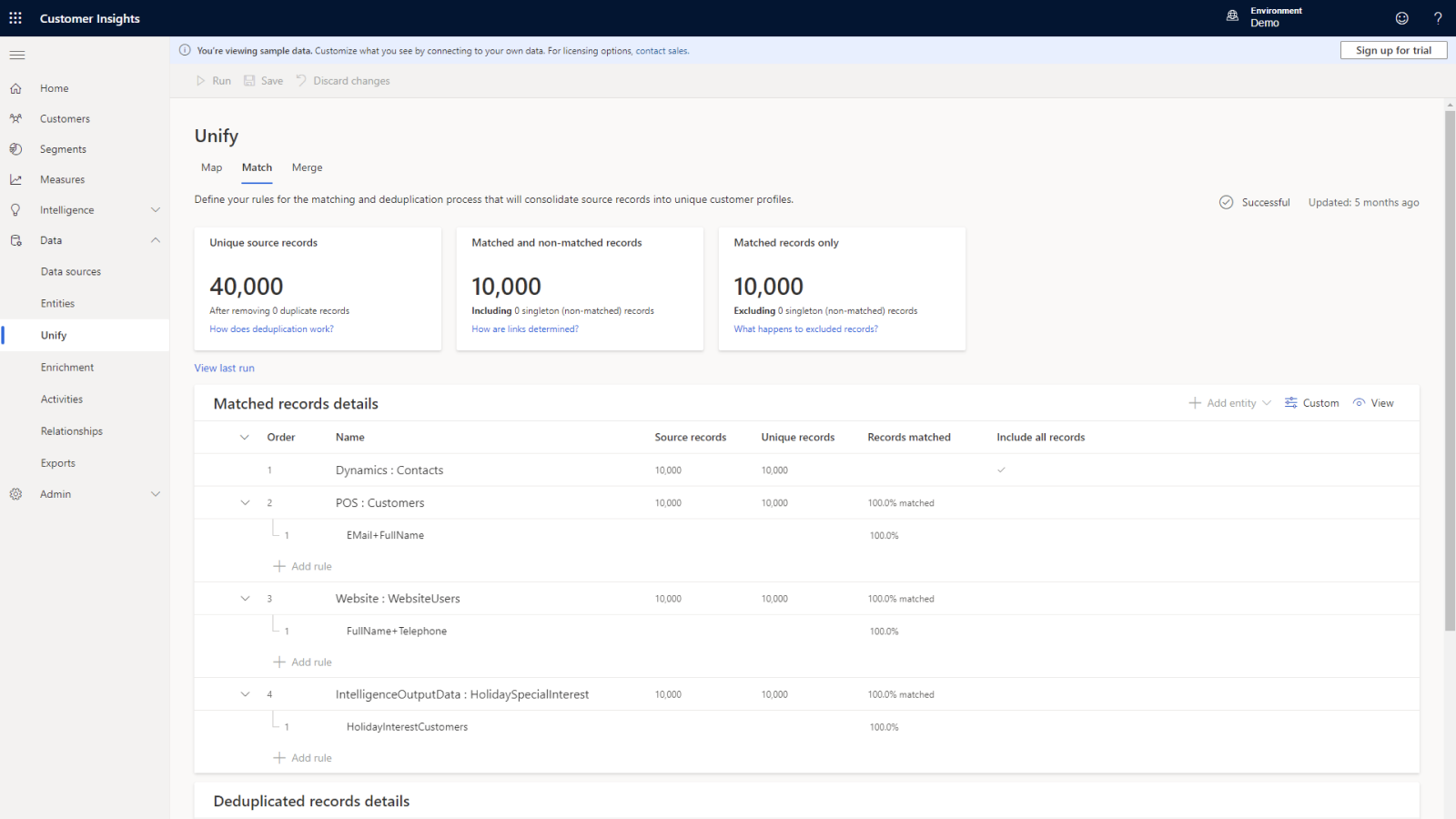The image size is (1456, 819).
Task: Expand the Intelligence sidebar section
Action: (x=155, y=210)
